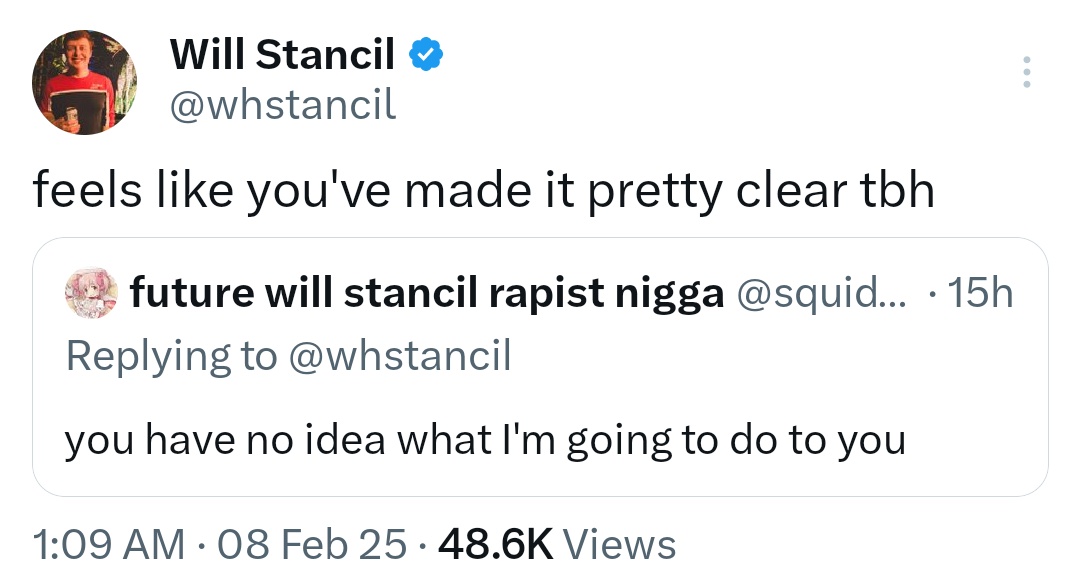The image size is (1078, 588).
Task: Open the three-dot more options menu
Action: coord(1025,73)
